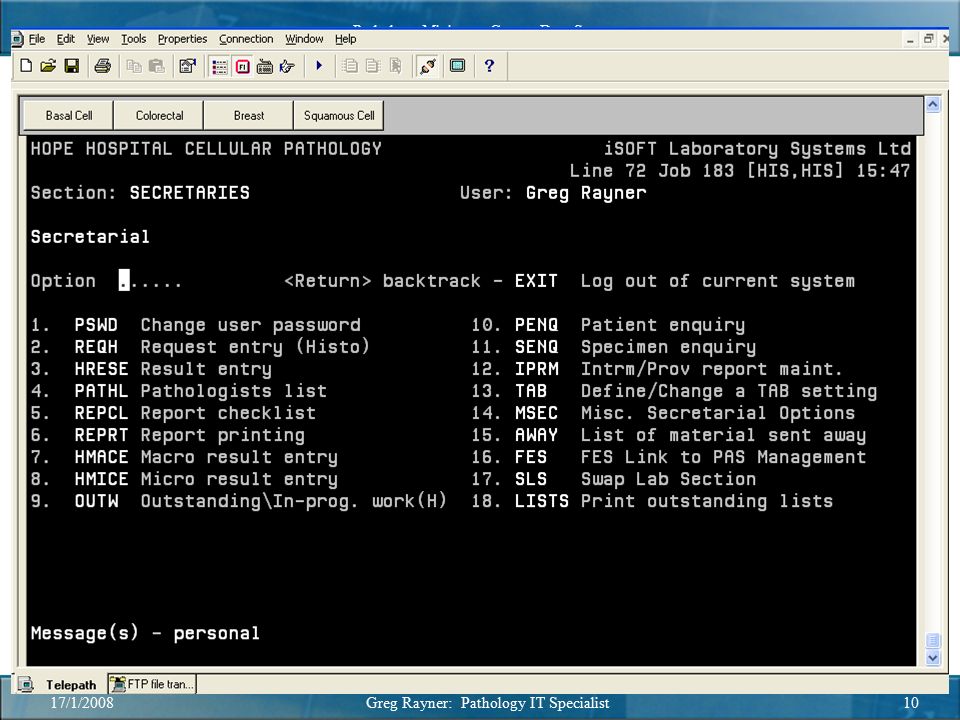Open the Help menu
Screen dimensions: 960x720
[x=345, y=39]
